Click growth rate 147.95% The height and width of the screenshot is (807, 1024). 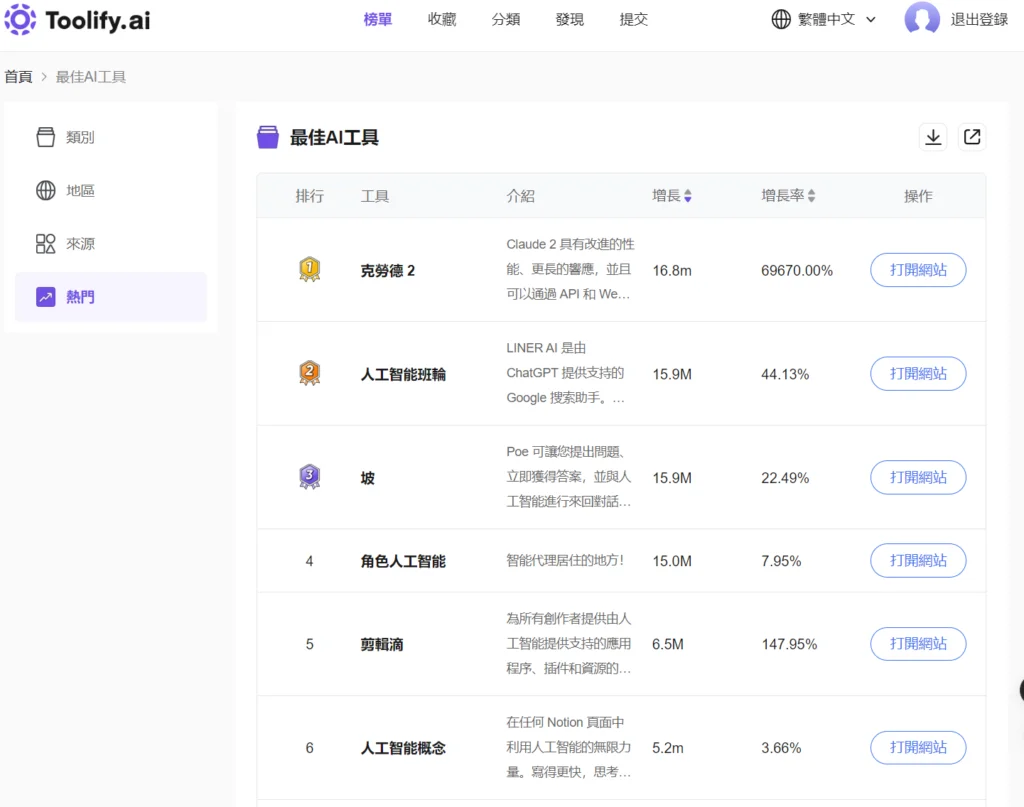pos(789,644)
